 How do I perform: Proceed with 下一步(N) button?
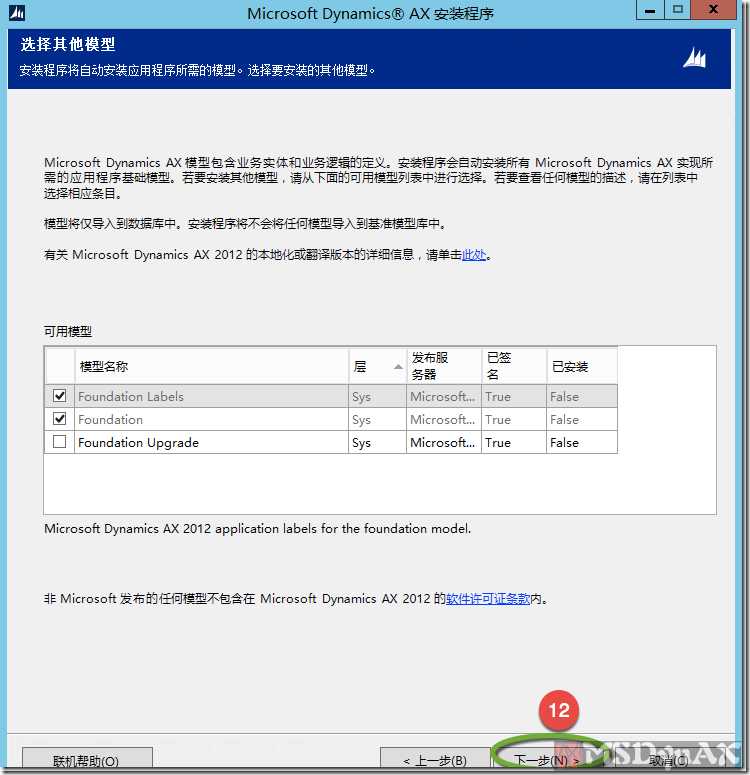click(546, 760)
